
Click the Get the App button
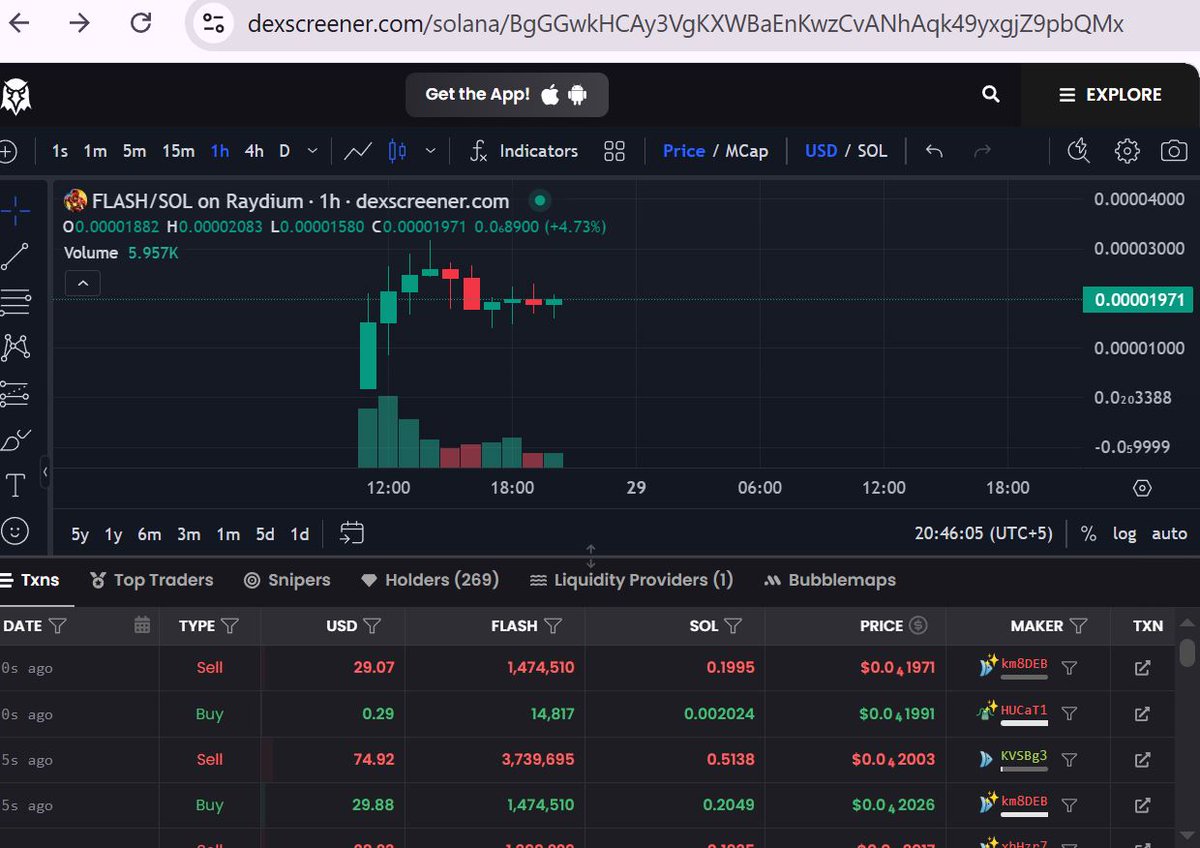click(x=507, y=95)
